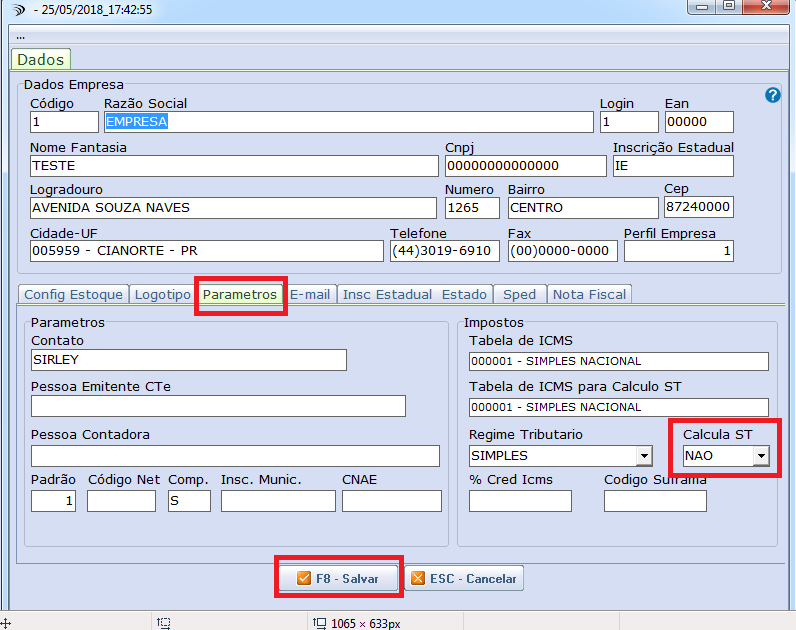The height and width of the screenshot is (630, 796).
Task: Open the Logotipo tab
Action: [162, 294]
